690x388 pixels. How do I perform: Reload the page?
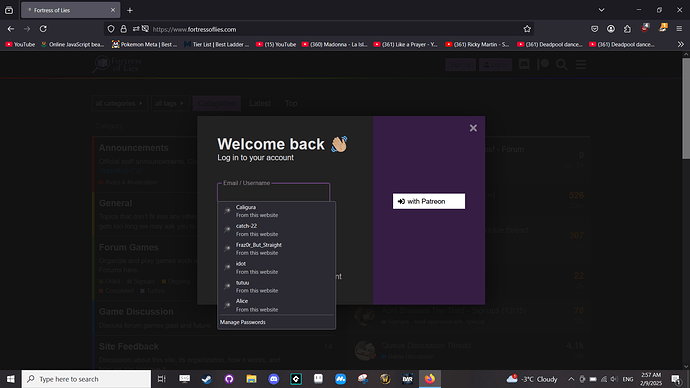coord(43,29)
